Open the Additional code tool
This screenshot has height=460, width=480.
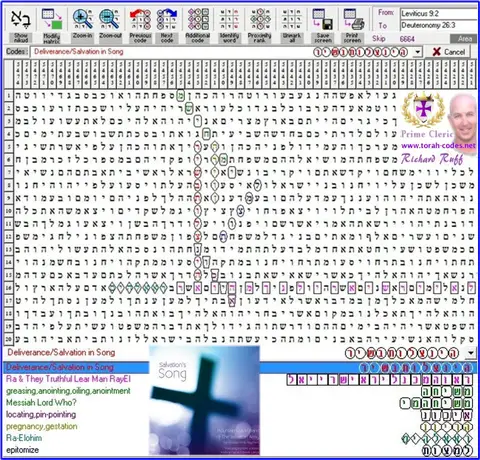pyautogui.click(x=198, y=19)
